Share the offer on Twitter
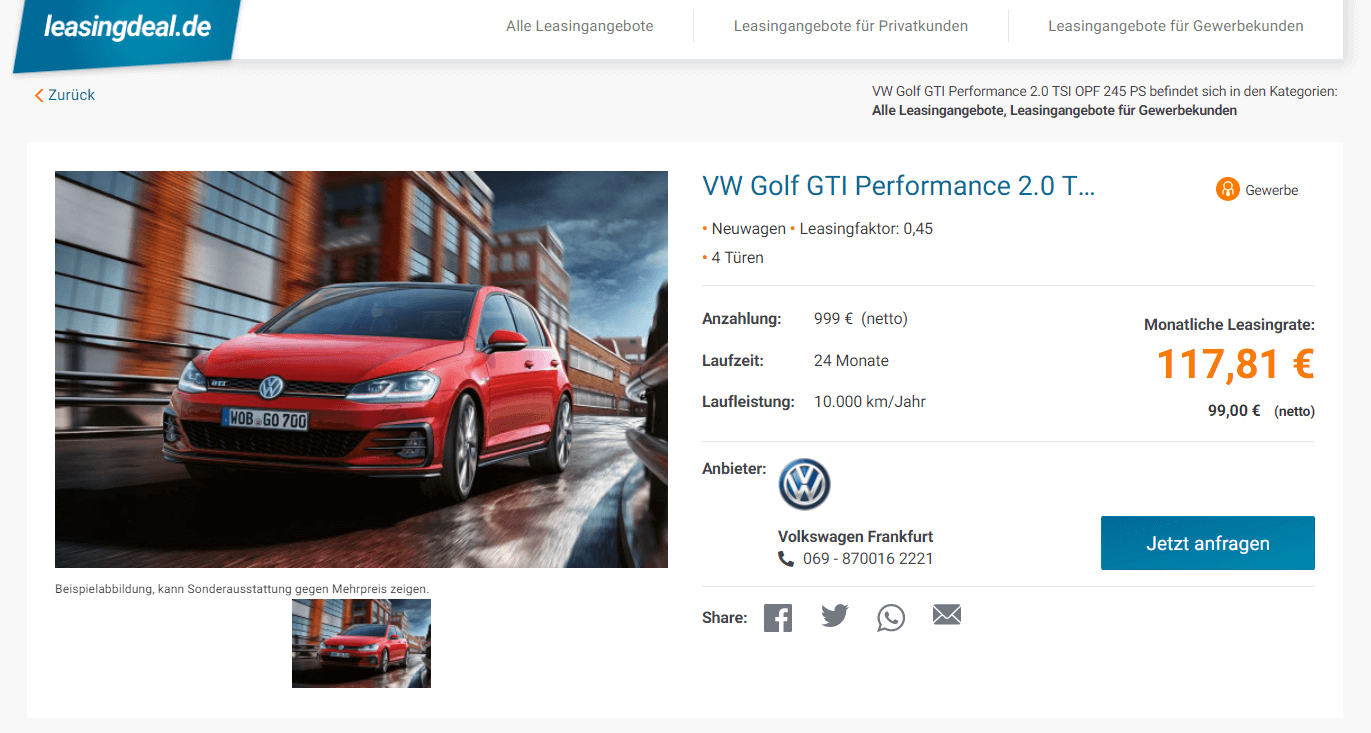 pos(835,616)
